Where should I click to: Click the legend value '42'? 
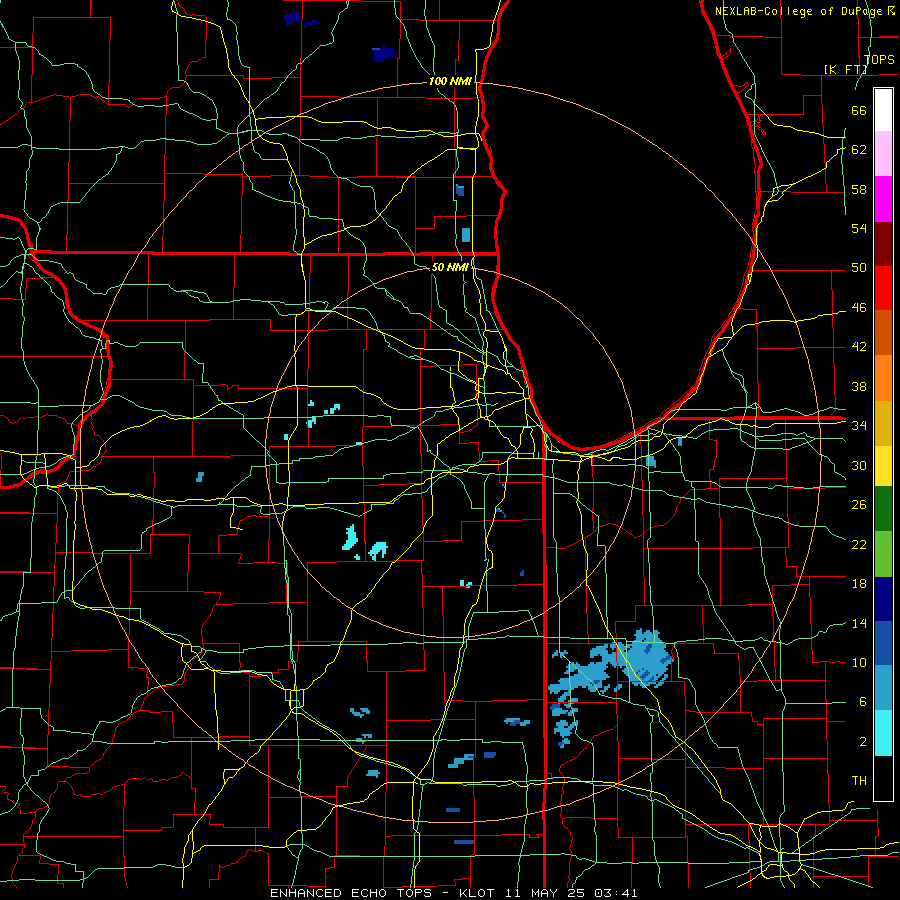tap(859, 347)
